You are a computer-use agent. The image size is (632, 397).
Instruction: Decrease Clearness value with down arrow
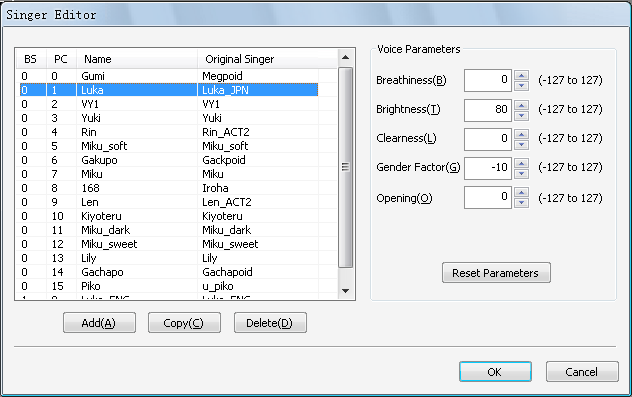pos(522,144)
